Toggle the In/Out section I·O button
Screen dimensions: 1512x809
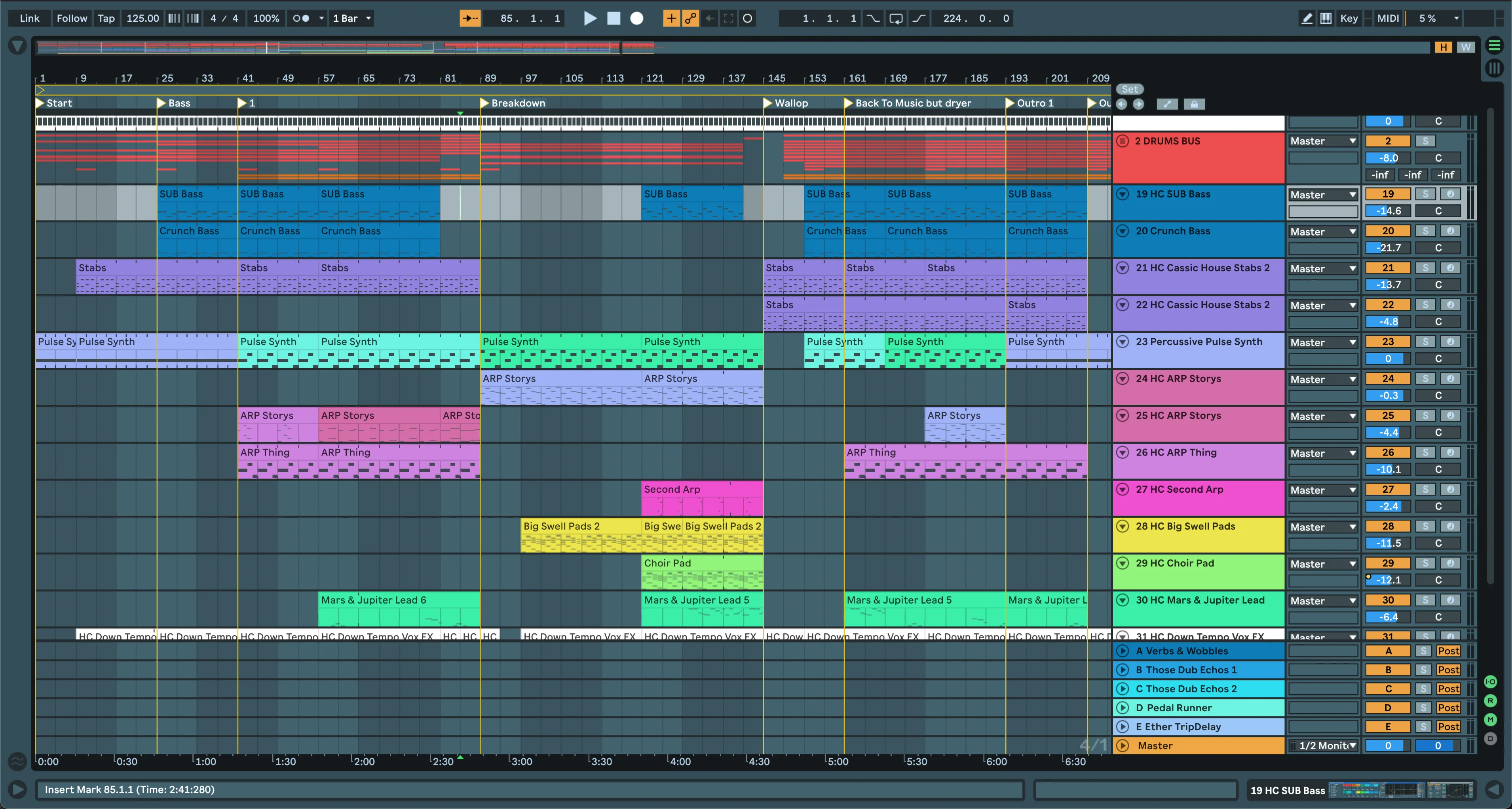[x=1490, y=682]
